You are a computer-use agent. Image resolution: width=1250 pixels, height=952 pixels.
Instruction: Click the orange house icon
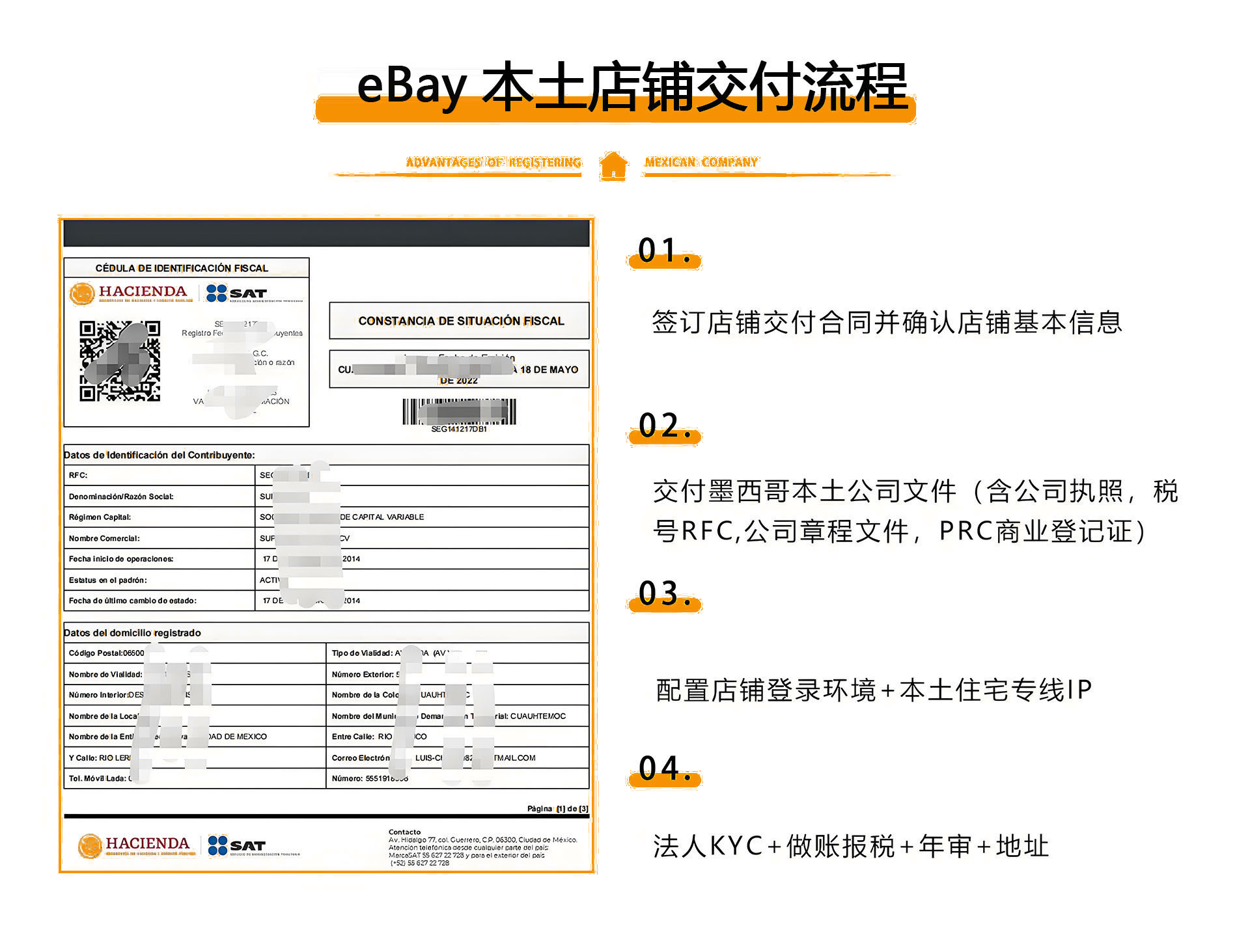click(613, 165)
